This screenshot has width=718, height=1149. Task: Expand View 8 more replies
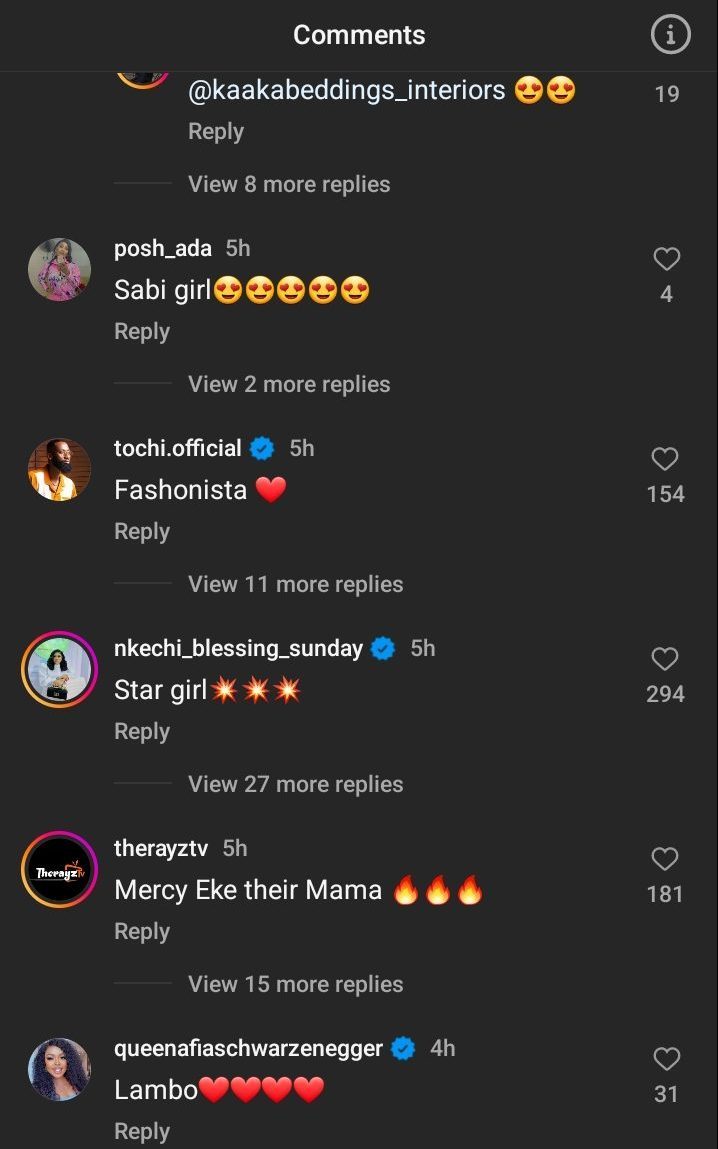coord(289,184)
